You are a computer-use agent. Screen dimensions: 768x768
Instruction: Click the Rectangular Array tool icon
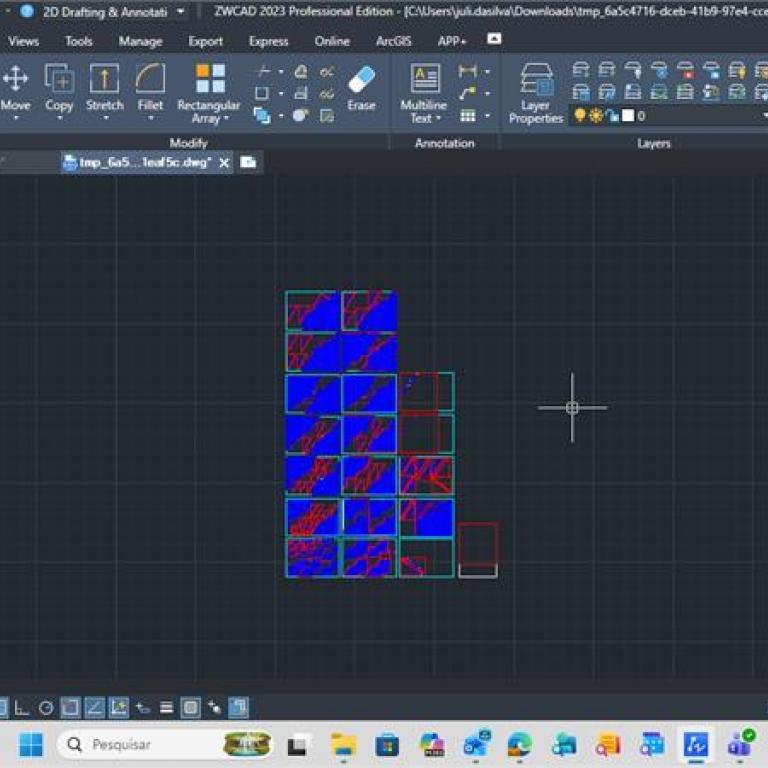pyautogui.click(x=209, y=80)
